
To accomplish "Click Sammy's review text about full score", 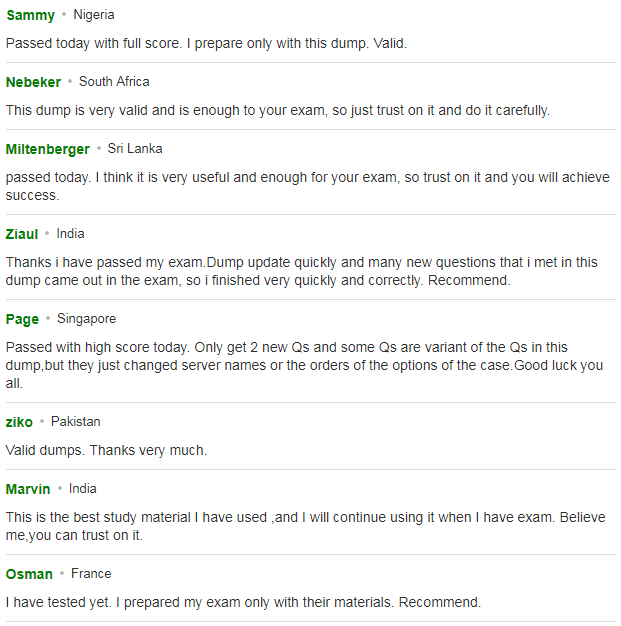I will [x=206, y=44].
